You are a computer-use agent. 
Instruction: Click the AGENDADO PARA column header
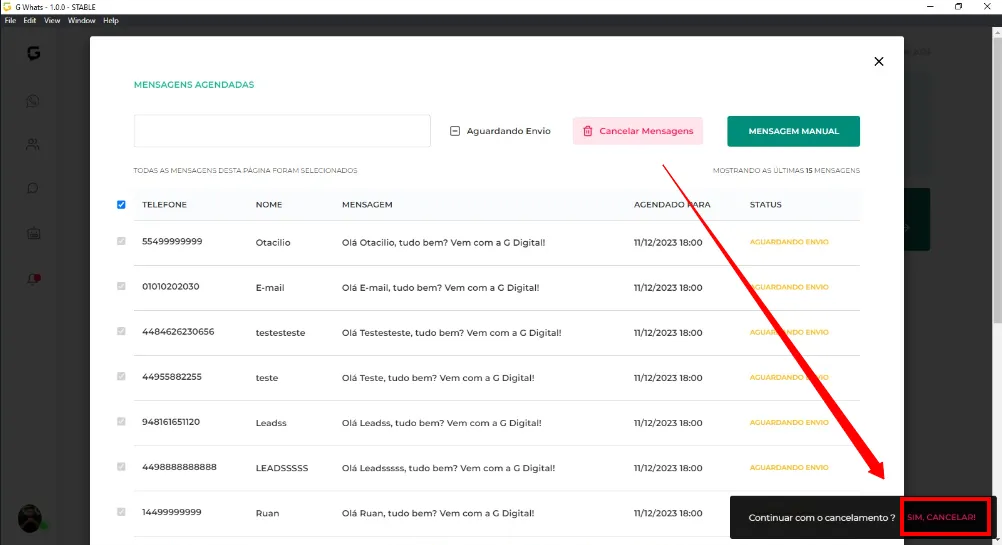tap(672, 204)
